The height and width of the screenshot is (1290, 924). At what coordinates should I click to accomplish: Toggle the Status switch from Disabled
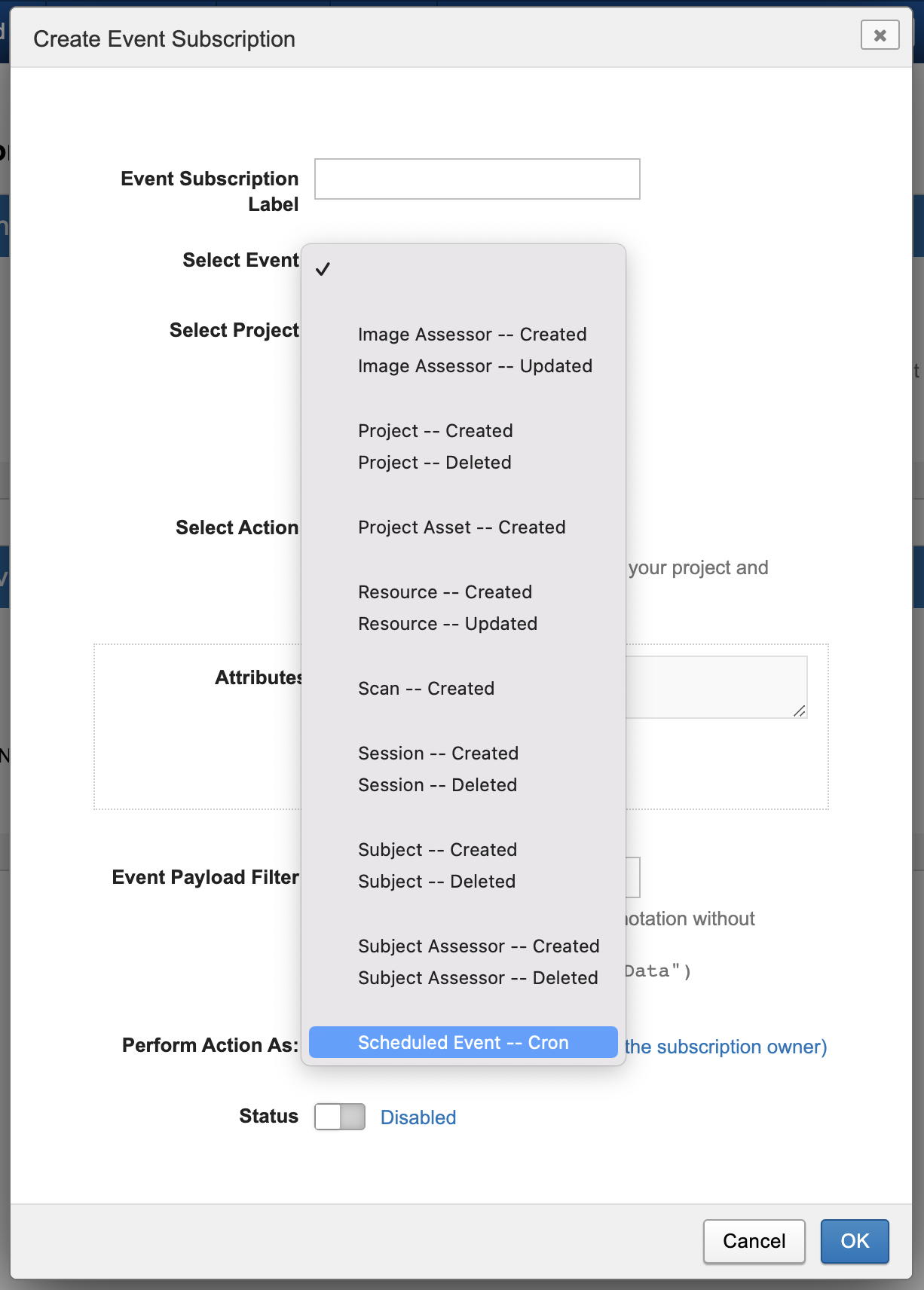click(340, 1117)
